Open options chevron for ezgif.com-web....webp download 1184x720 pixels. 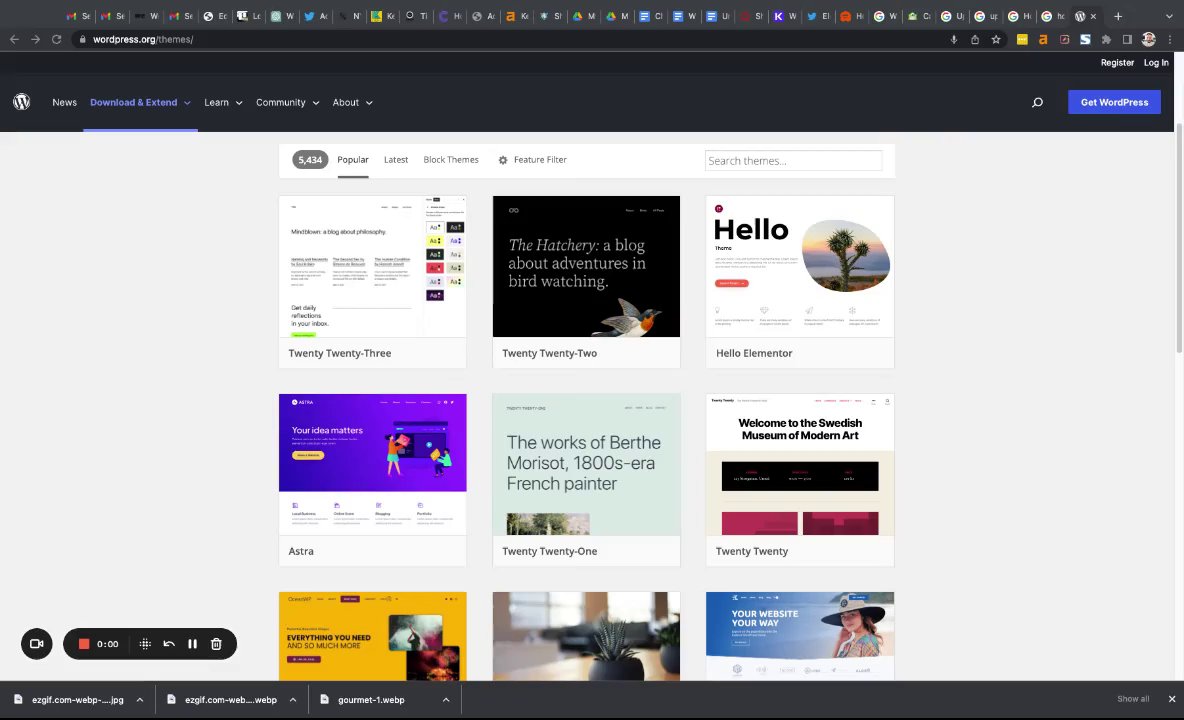[293, 700]
